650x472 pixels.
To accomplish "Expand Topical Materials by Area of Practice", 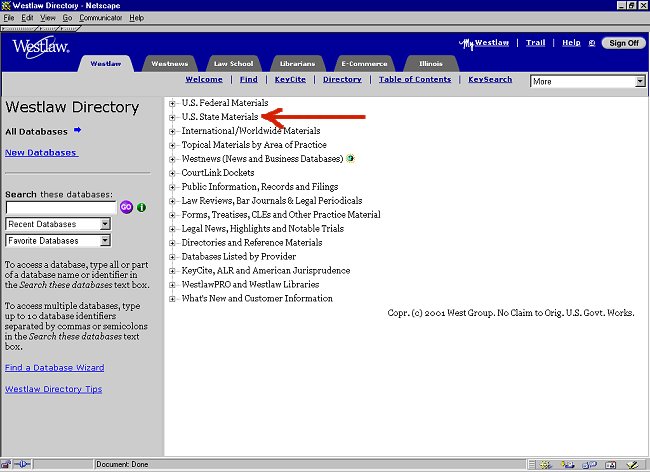I will coord(172,145).
